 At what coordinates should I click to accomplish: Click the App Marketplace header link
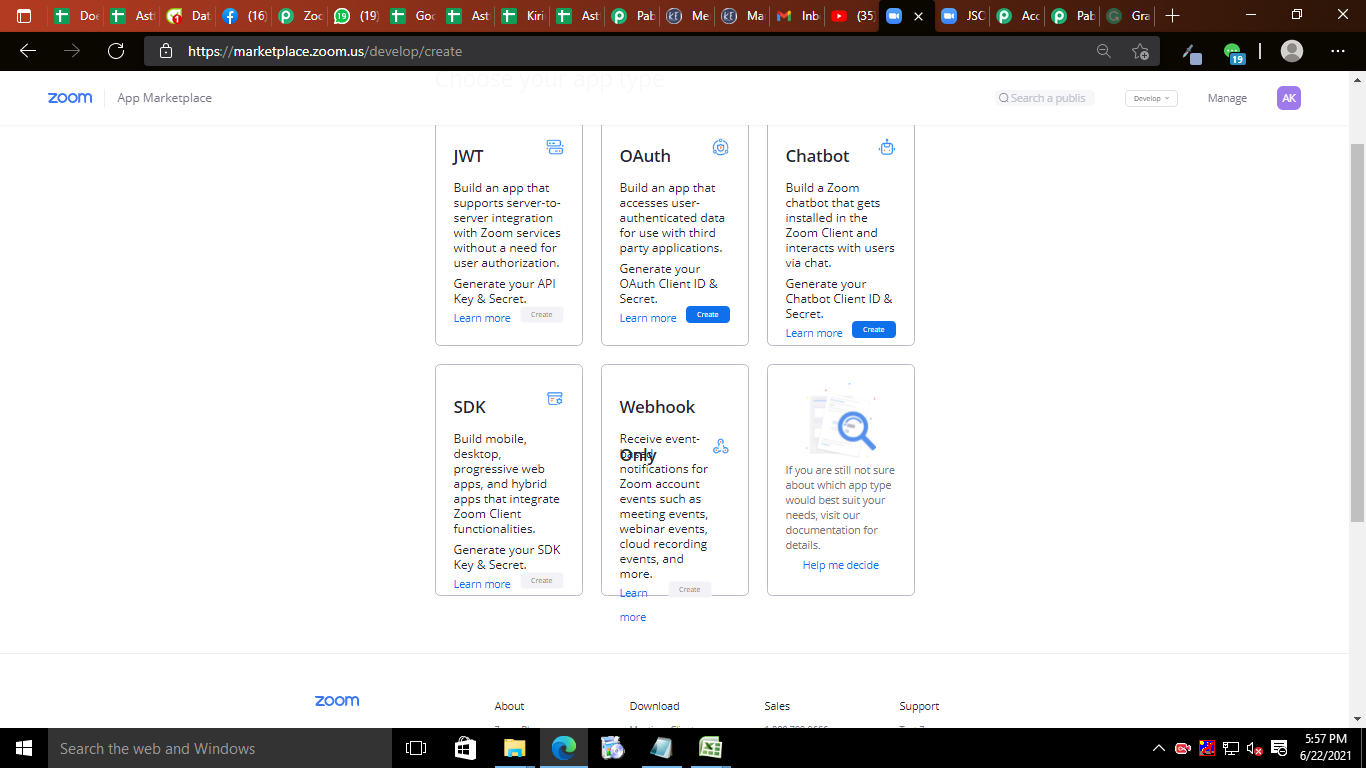[x=164, y=98]
